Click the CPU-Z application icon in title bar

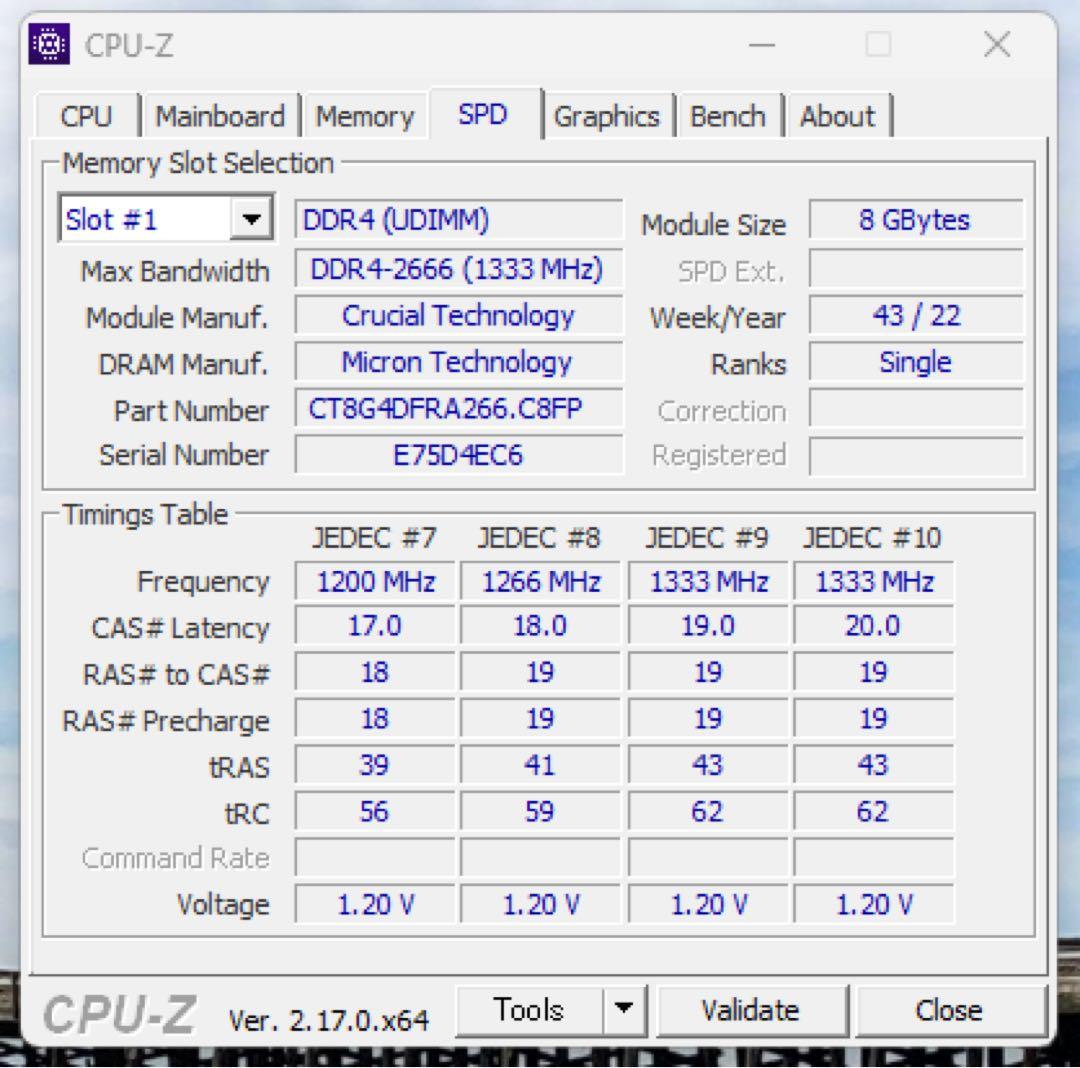[49, 44]
